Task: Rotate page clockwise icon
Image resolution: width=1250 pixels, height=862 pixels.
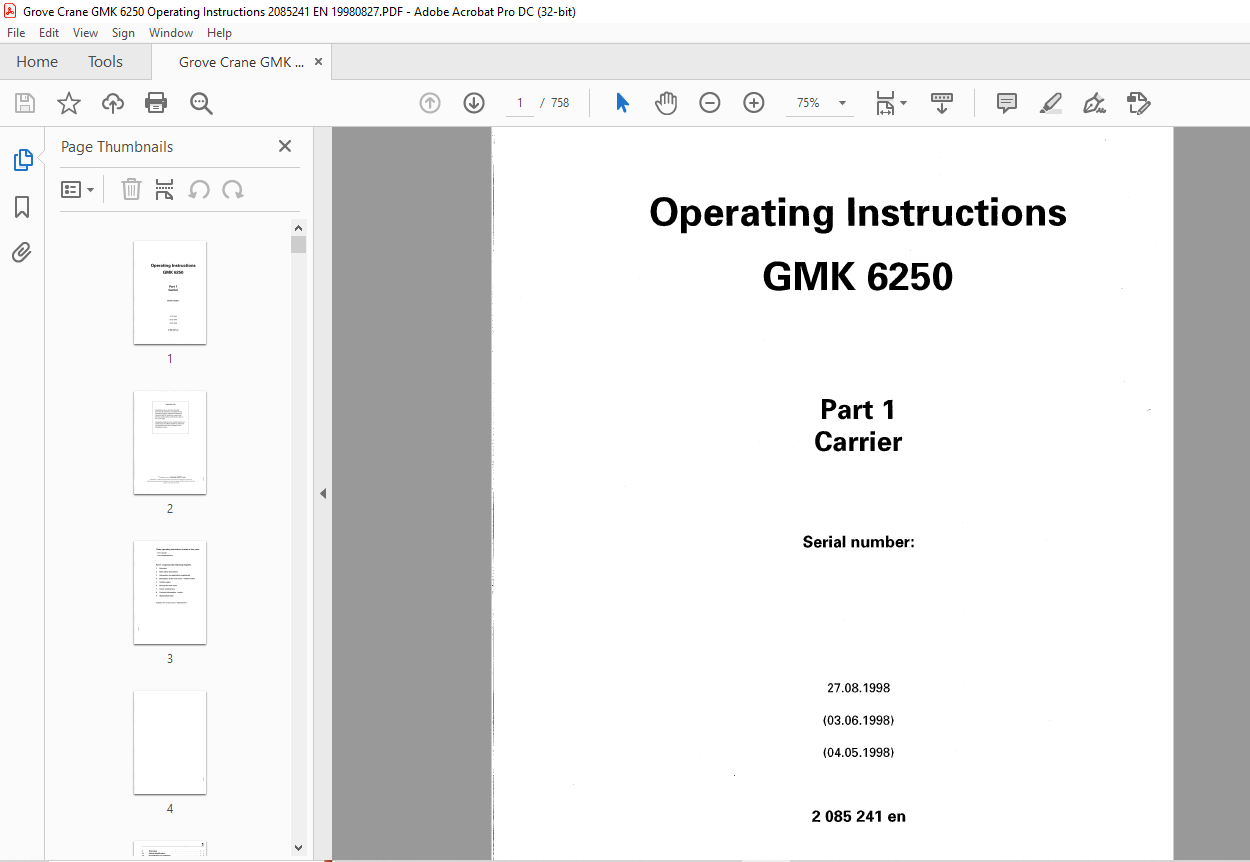Action: [x=233, y=189]
